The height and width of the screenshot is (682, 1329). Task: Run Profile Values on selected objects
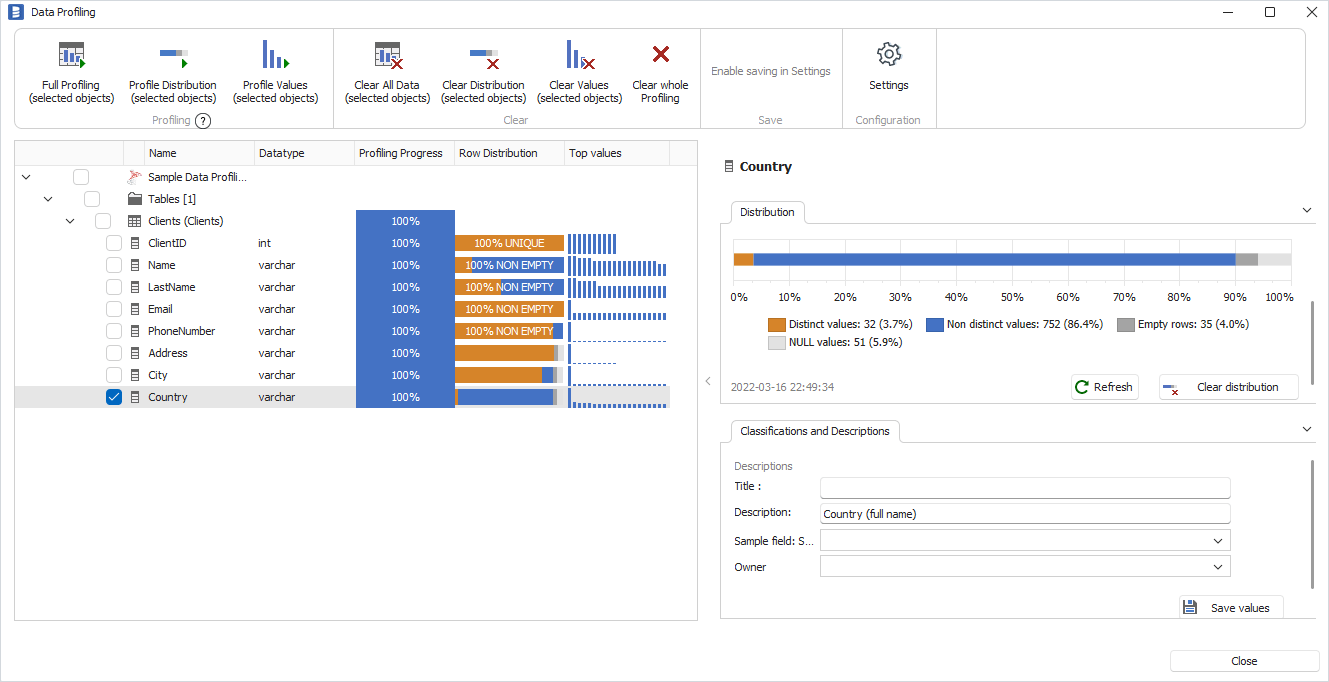[275, 70]
